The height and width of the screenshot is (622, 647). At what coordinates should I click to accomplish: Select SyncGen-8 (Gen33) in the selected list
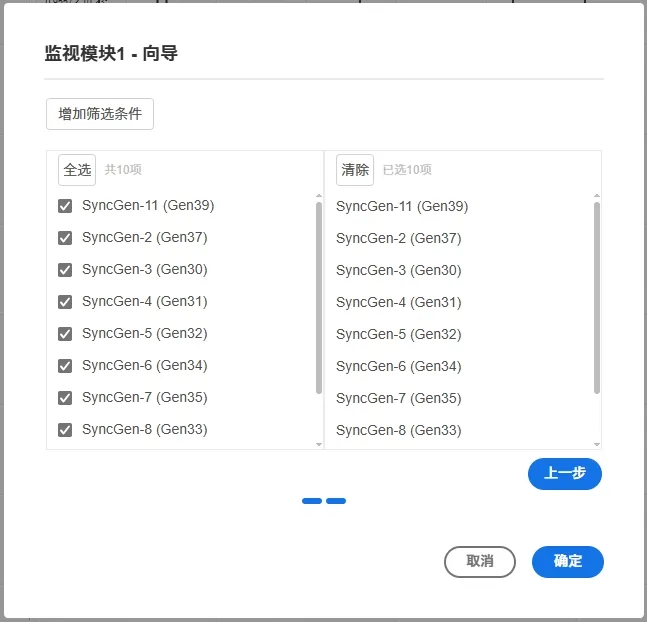pos(399,430)
